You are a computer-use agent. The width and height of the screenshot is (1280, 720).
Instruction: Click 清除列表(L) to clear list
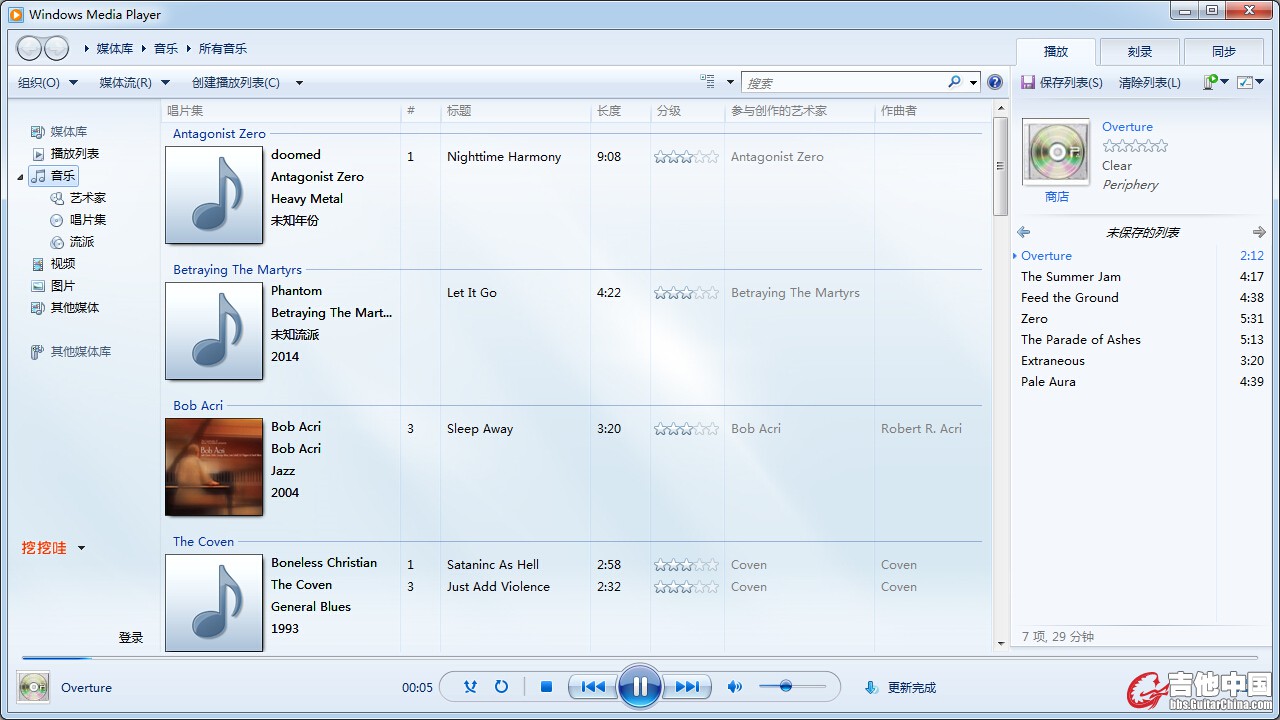click(x=1150, y=83)
